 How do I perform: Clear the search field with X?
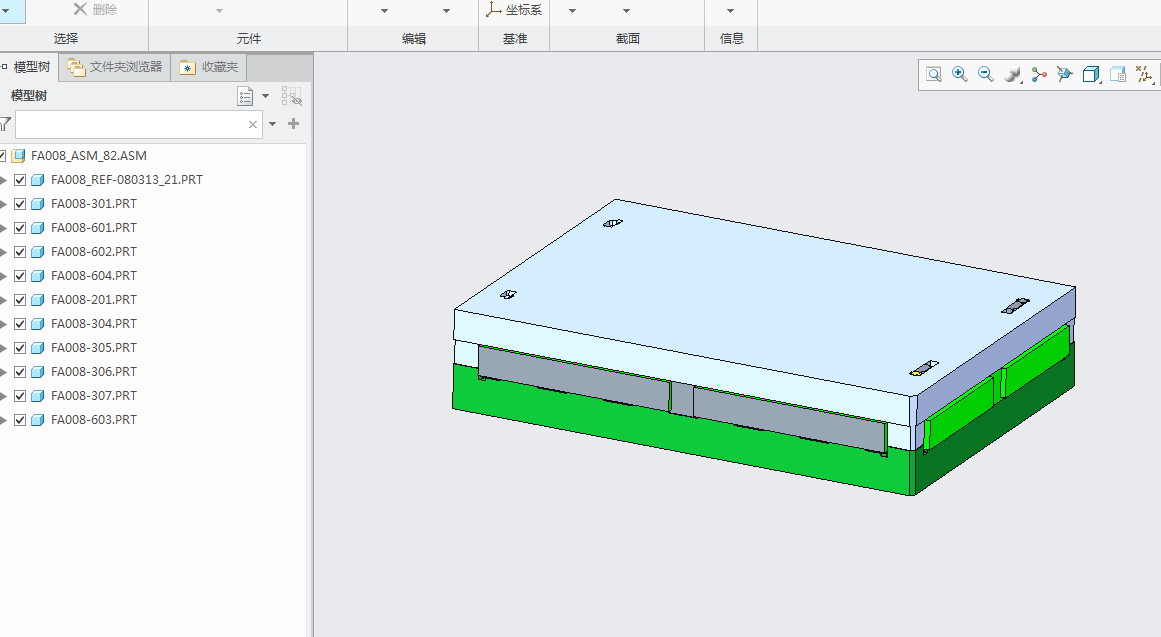pos(252,124)
